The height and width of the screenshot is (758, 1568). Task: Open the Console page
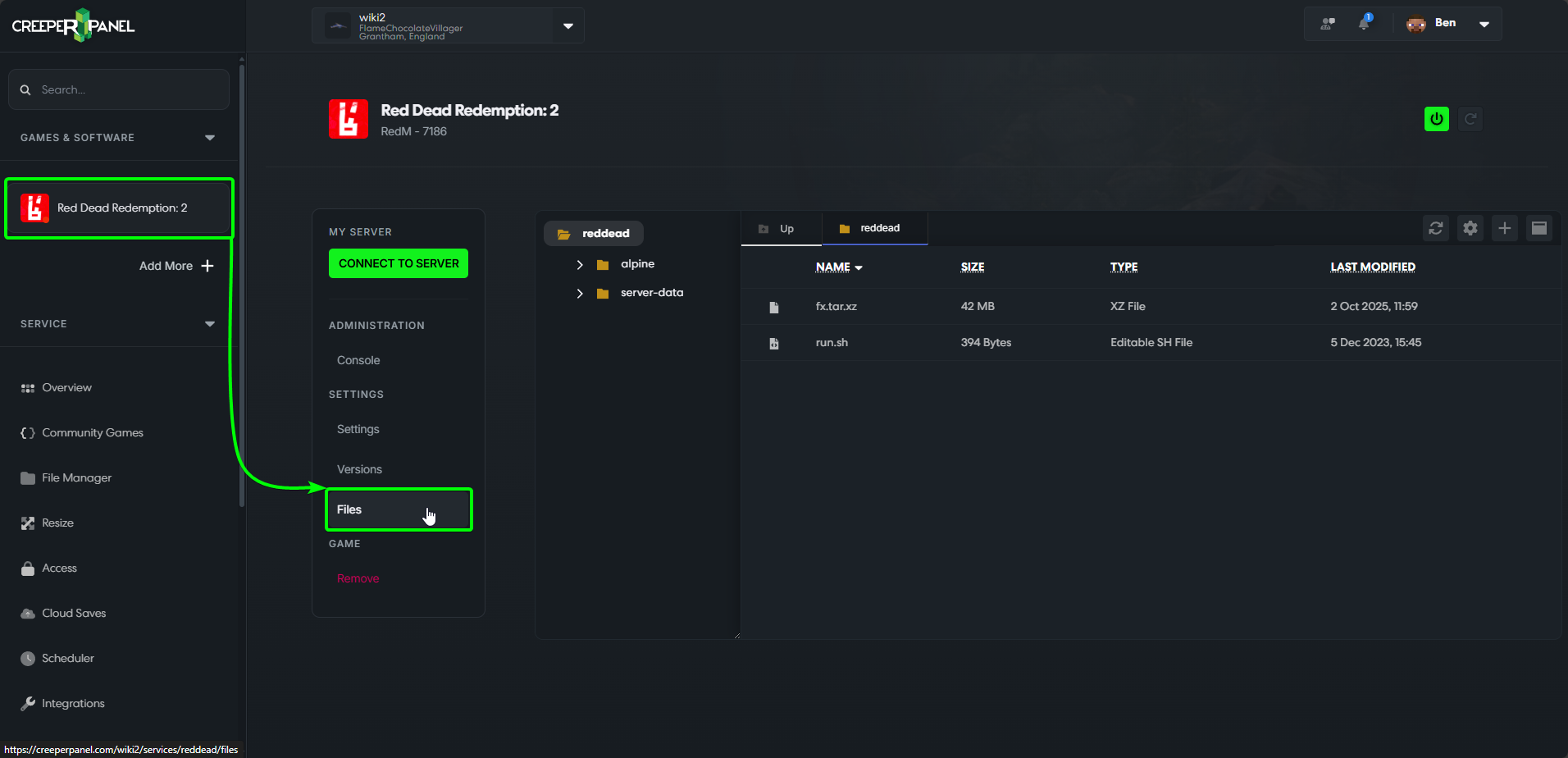click(x=358, y=360)
